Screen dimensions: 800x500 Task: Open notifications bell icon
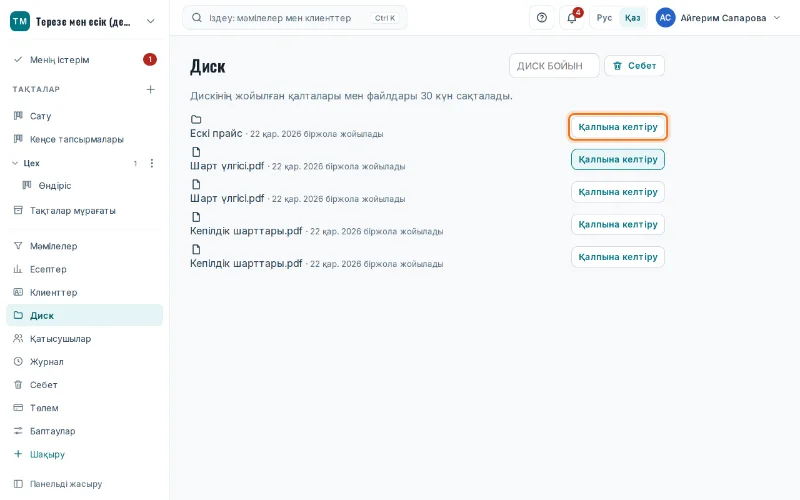(572, 18)
